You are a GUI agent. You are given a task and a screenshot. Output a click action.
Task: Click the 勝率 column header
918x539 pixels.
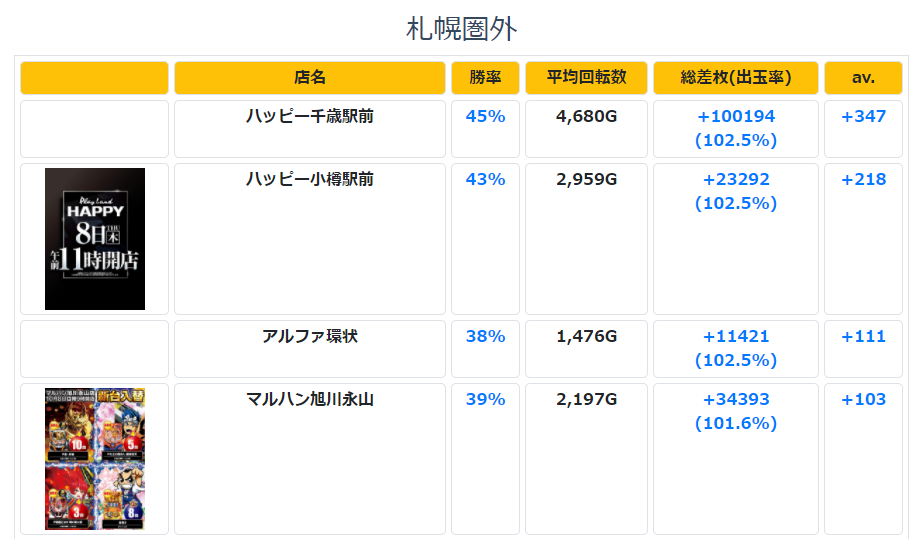tap(485, 78)
